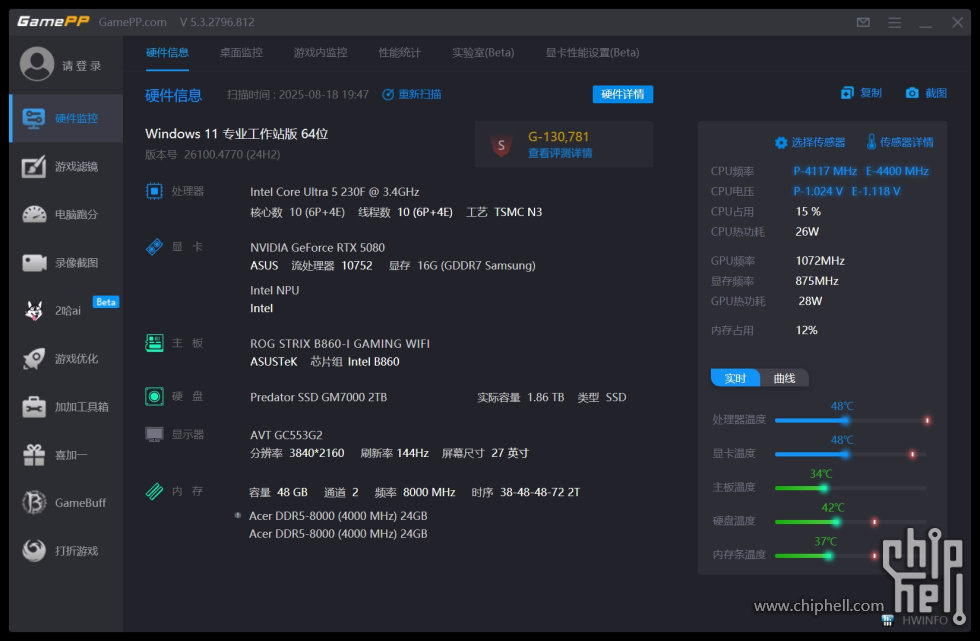The height and width of the screenshot is (641, 980).
Task: Click the 硬盘温度 temperature bar
Action: [852, 522]
